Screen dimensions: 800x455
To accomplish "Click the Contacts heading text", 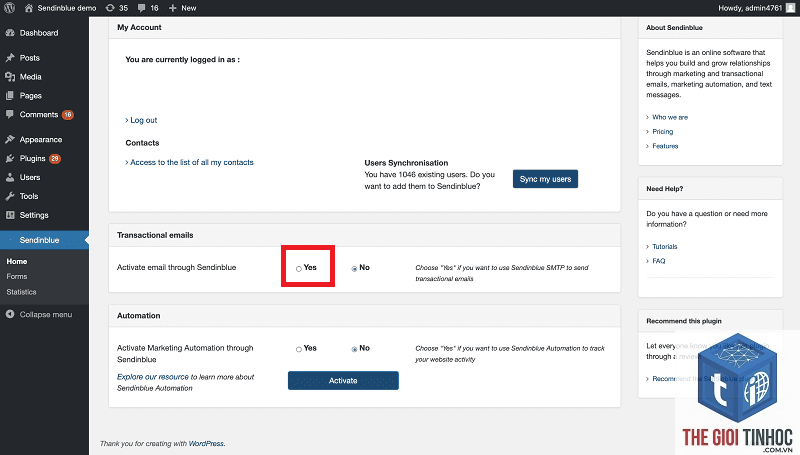I will pos(142,143).
